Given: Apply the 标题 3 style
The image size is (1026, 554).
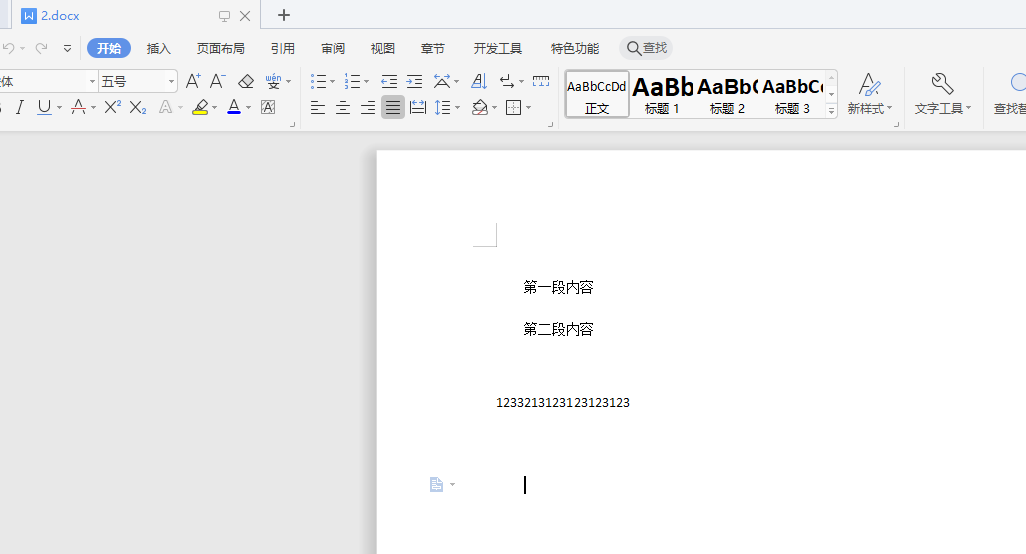Looking at the screenshot, I should pyautogui.click(x=792, y=95).
